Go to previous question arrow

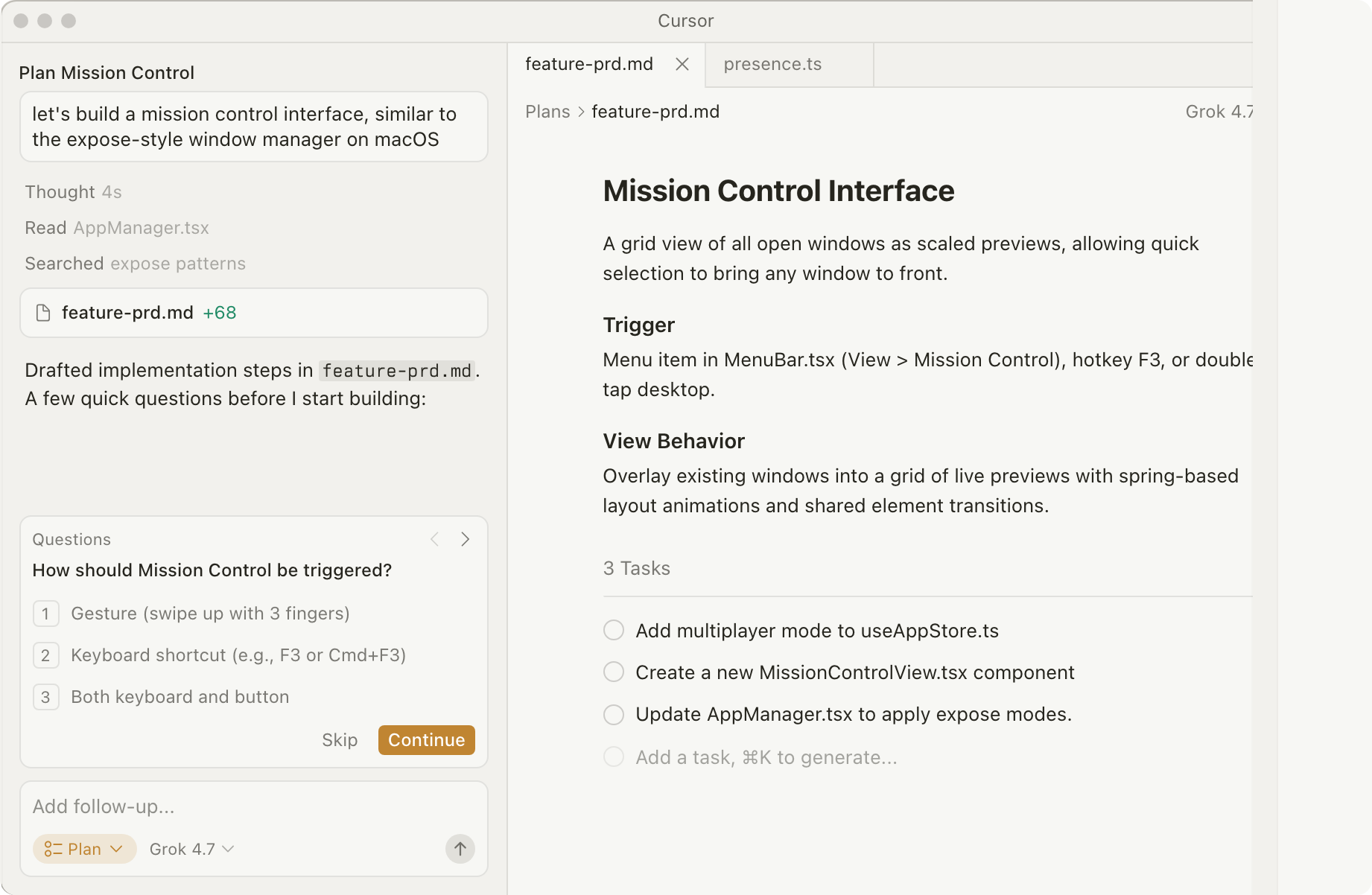[x=435, y=539]
